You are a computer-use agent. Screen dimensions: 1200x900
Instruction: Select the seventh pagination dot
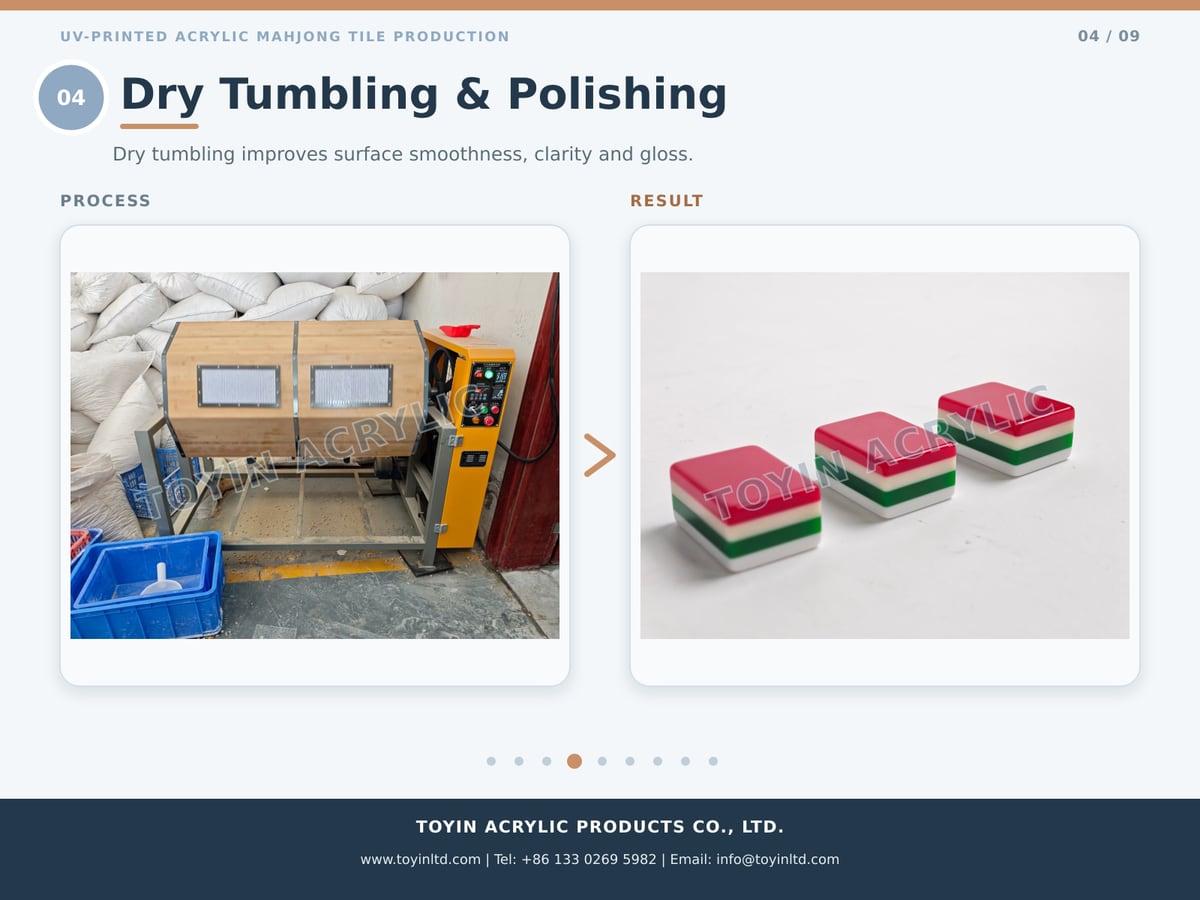point(658,761)
